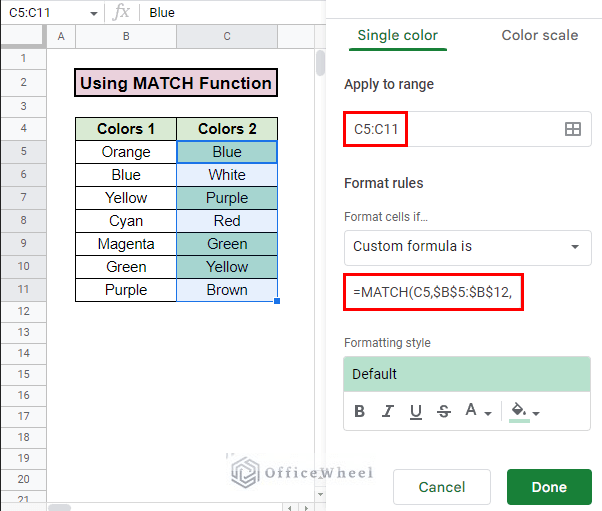Select row 12 header
The width and height of the screenshot is (602, 511).
coord(23,311)
